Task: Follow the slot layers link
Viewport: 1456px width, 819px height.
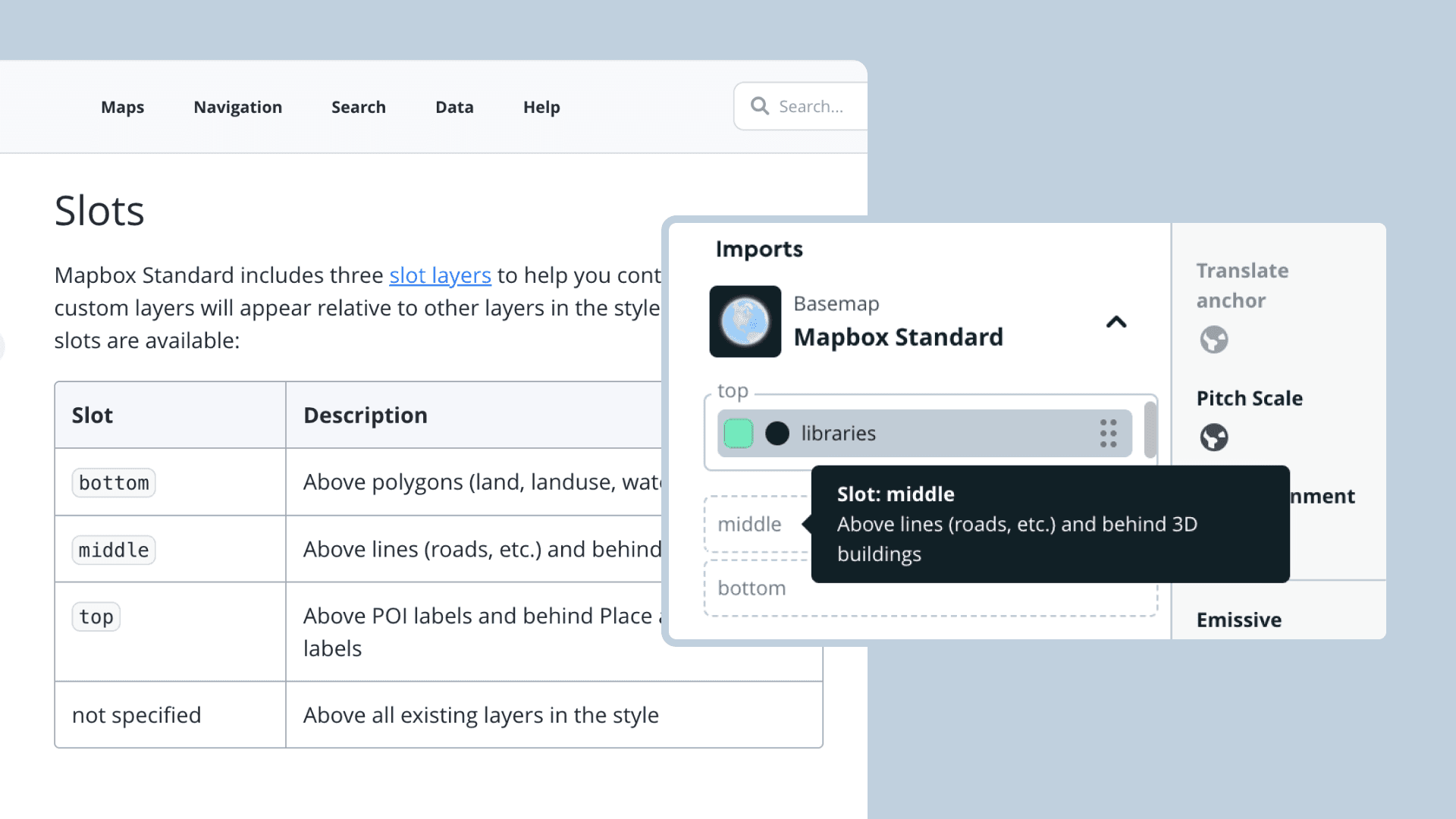Action: [440, 275]
